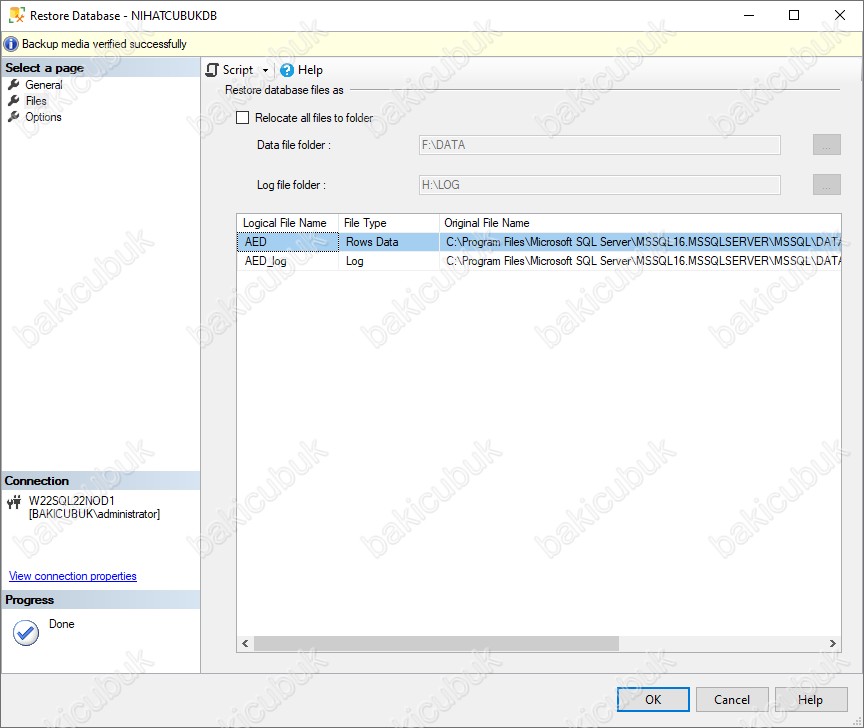Select the AED logical file row
The height and width of the screenshot is (728, 864).
pyautogui.click(x=539, y=242)
